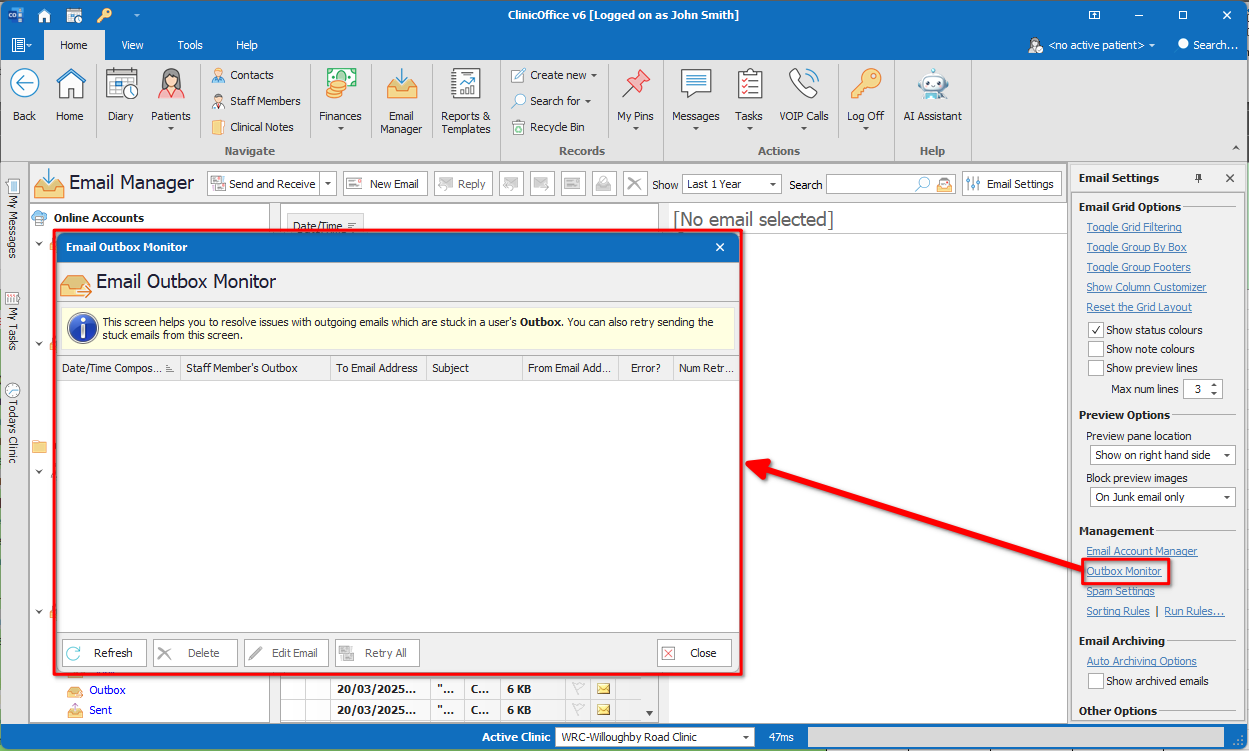Open the Tools ribbon tab
Screen dimensions: 1249x751
190,45
